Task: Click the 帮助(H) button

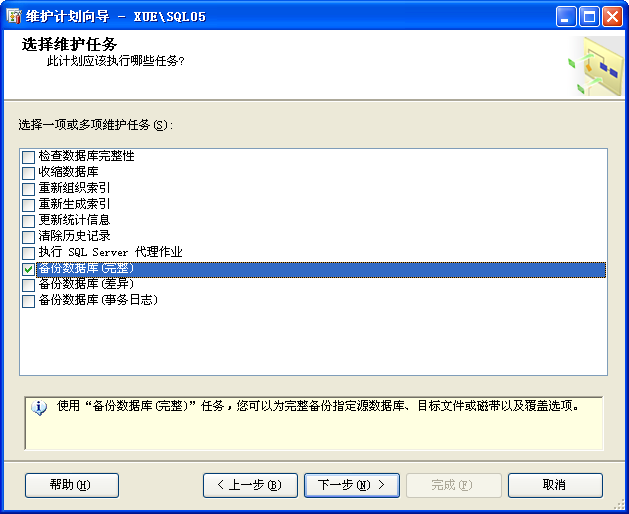Action: click(x=72, y=485)
